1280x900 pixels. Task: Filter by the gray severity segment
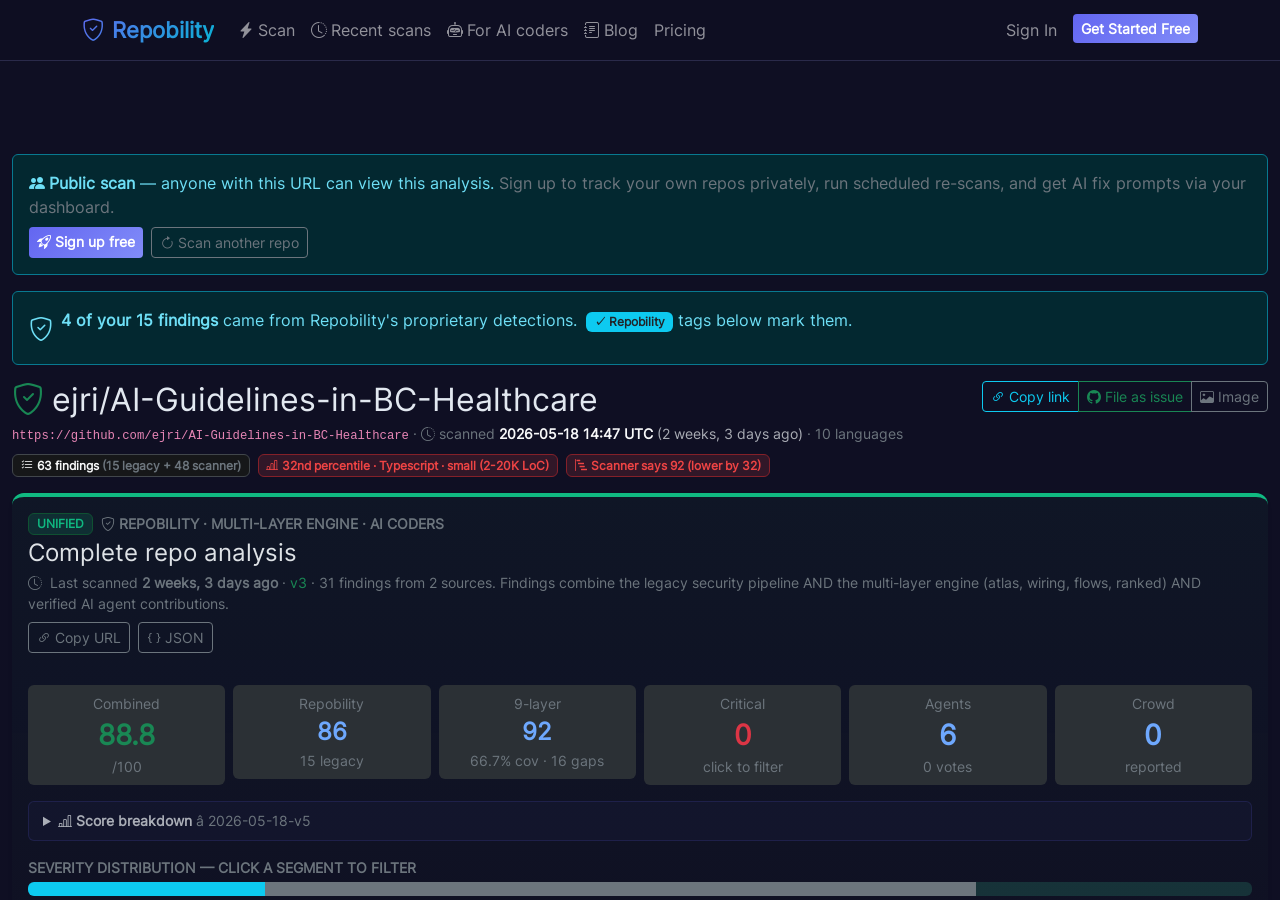pyautogui.click(x=620, y=889)
